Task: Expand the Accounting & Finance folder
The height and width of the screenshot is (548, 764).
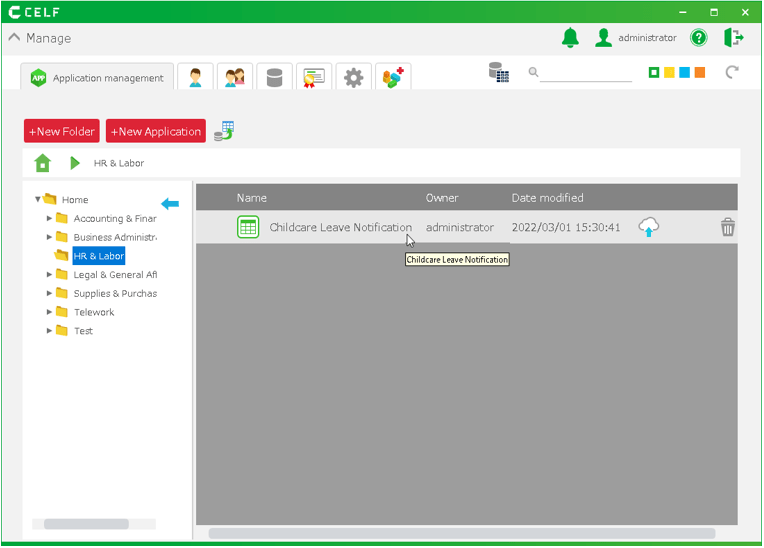Action: (x=49, y=219)
